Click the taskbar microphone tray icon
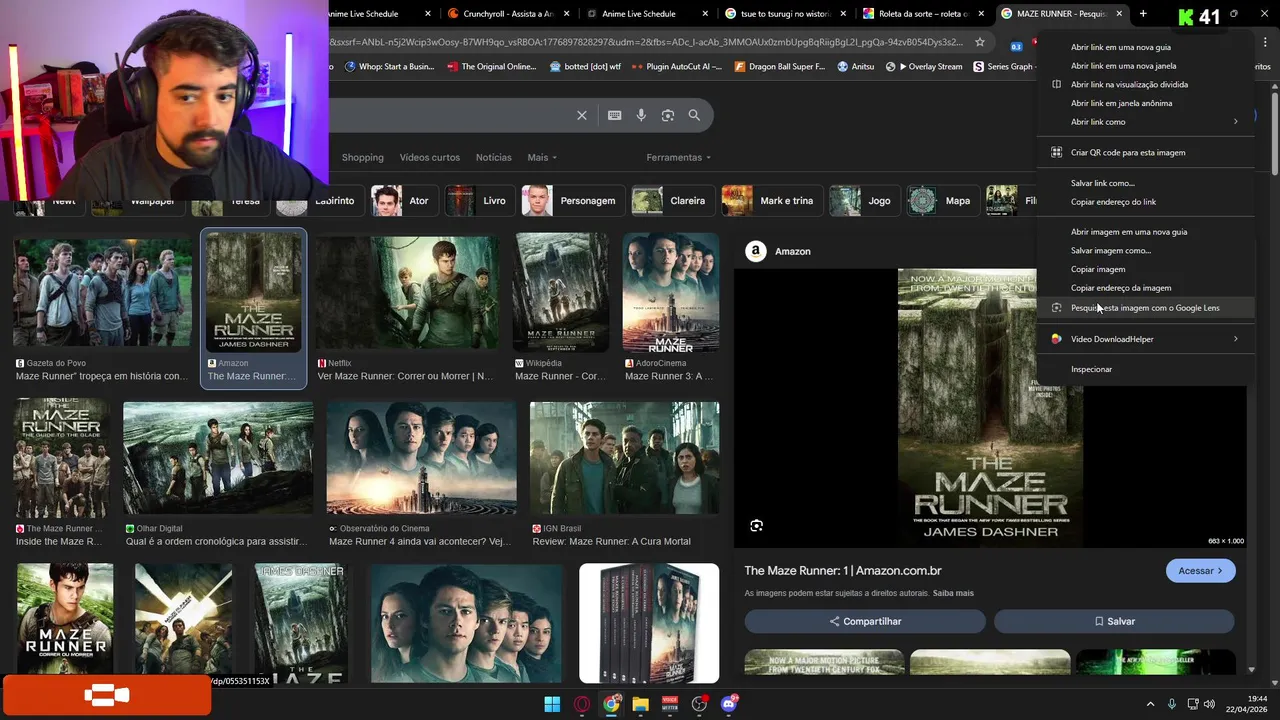This screenshot has height=720, width=1280. 1171,704
